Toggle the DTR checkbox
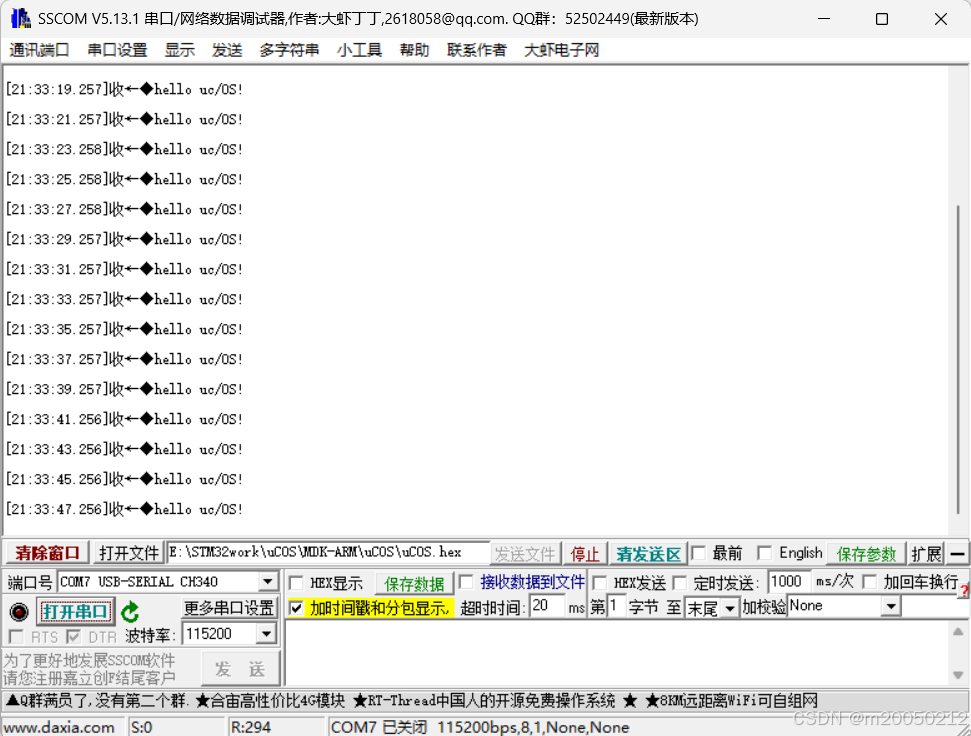This screenshot has height=736, width=971. [74, 636]
